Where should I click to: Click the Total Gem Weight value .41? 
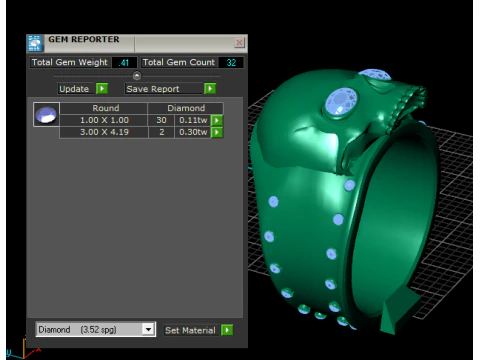coord(124,63)
